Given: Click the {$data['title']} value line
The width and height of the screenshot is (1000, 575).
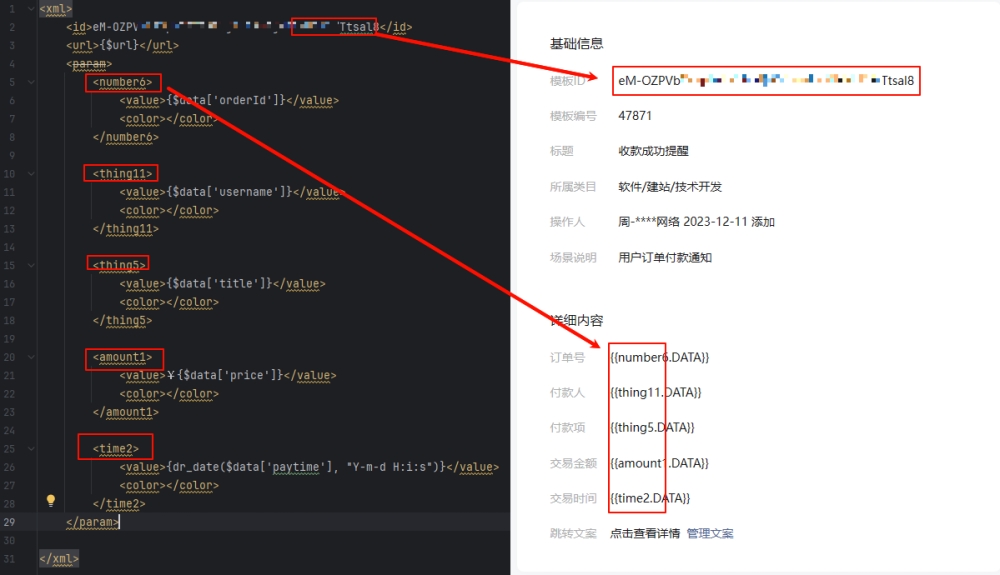Looking at the screenshot, I should pyautogui.click(x=222, y=284).
